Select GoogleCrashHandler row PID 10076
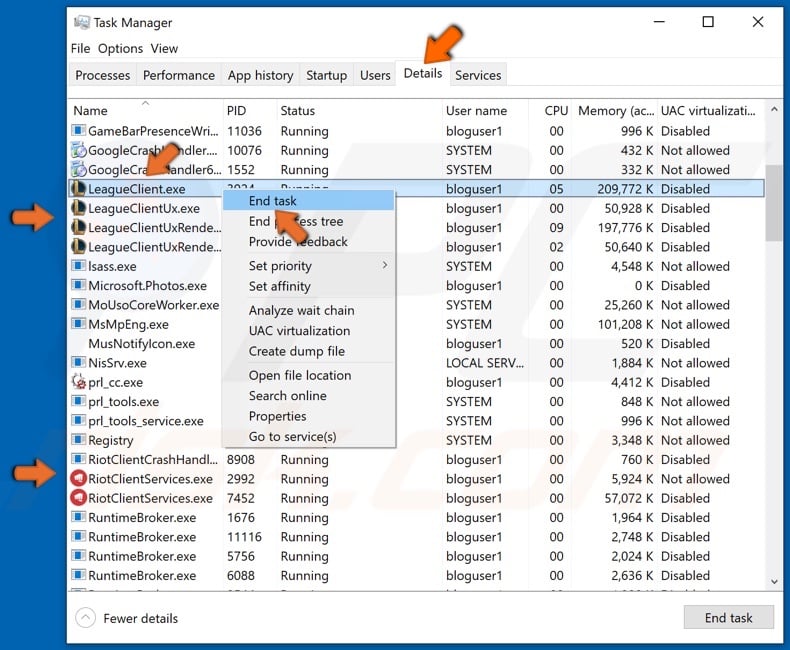The height and width of the screenshot is (650, 790). coord(416,150)
